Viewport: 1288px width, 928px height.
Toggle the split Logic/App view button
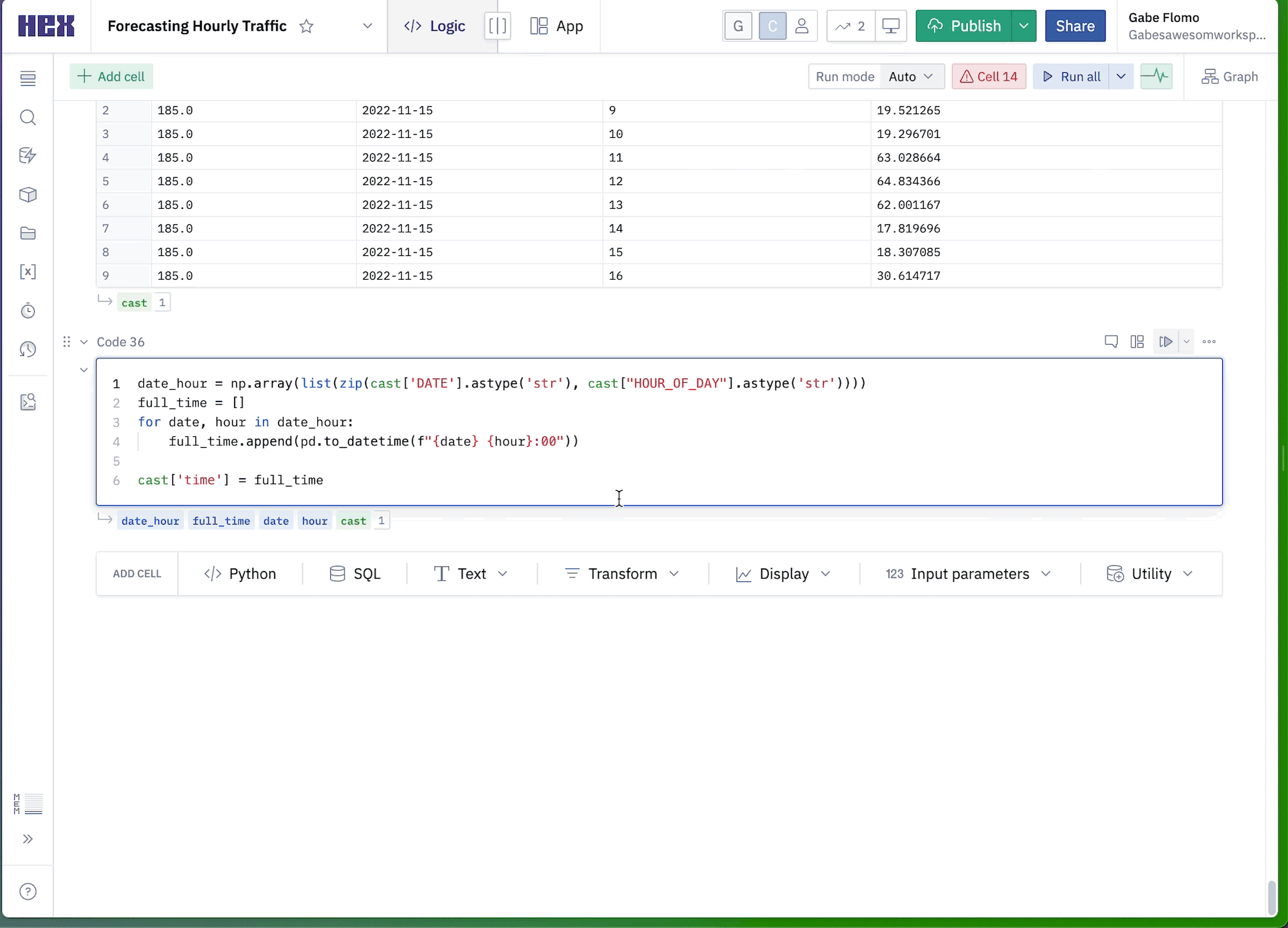pos(497,26)
